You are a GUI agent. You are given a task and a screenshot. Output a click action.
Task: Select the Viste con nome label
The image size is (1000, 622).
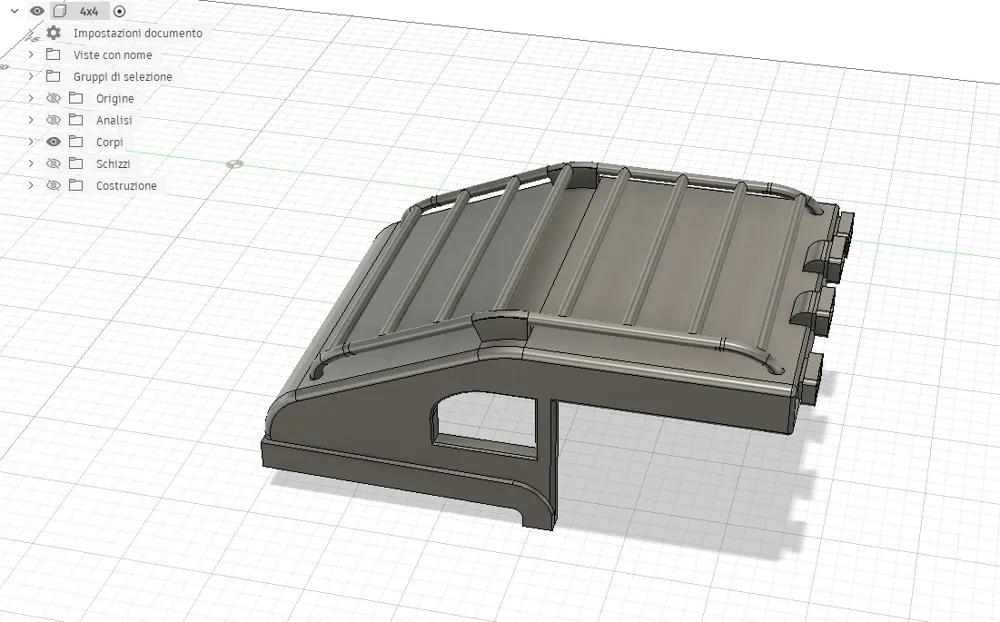[x=112, y=55]
